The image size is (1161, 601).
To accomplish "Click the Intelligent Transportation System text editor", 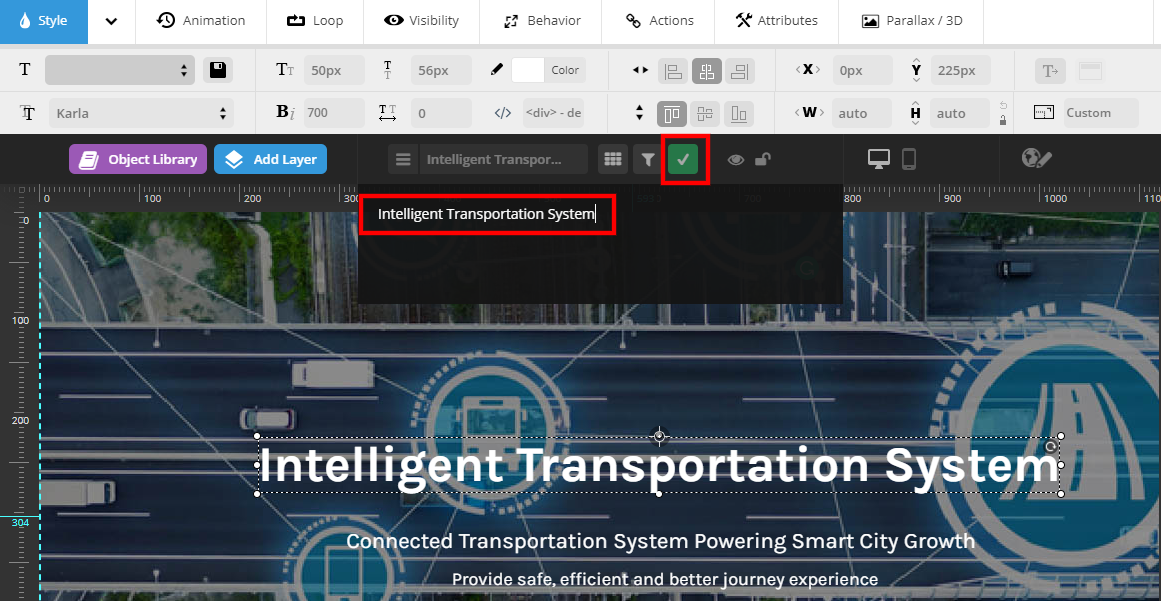I will coord(486,214).
